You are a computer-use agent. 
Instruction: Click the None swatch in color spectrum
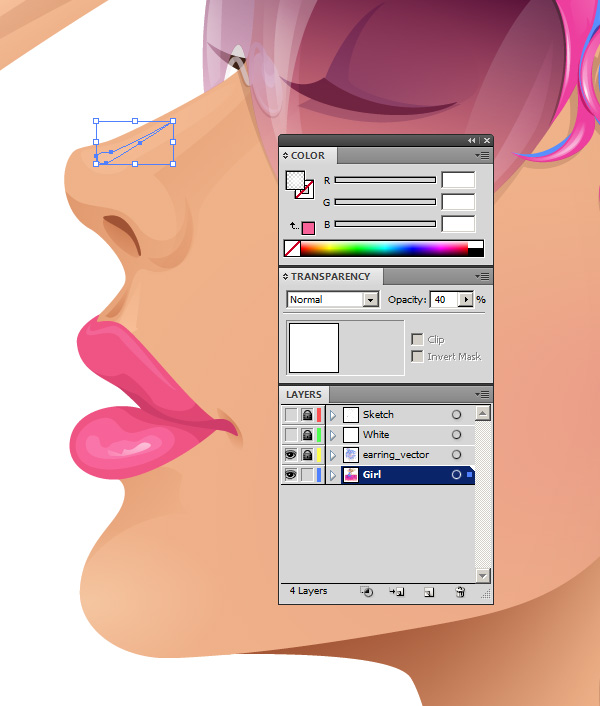tap(292, 248)
